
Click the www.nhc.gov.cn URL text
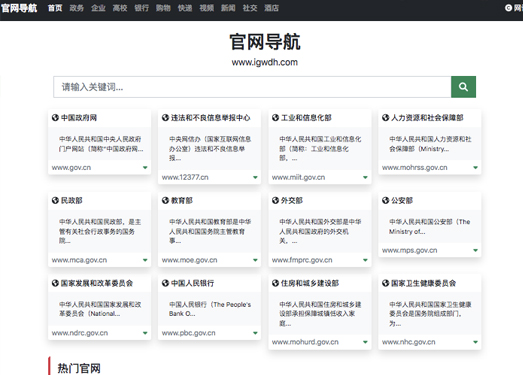[x=409, y=342]
